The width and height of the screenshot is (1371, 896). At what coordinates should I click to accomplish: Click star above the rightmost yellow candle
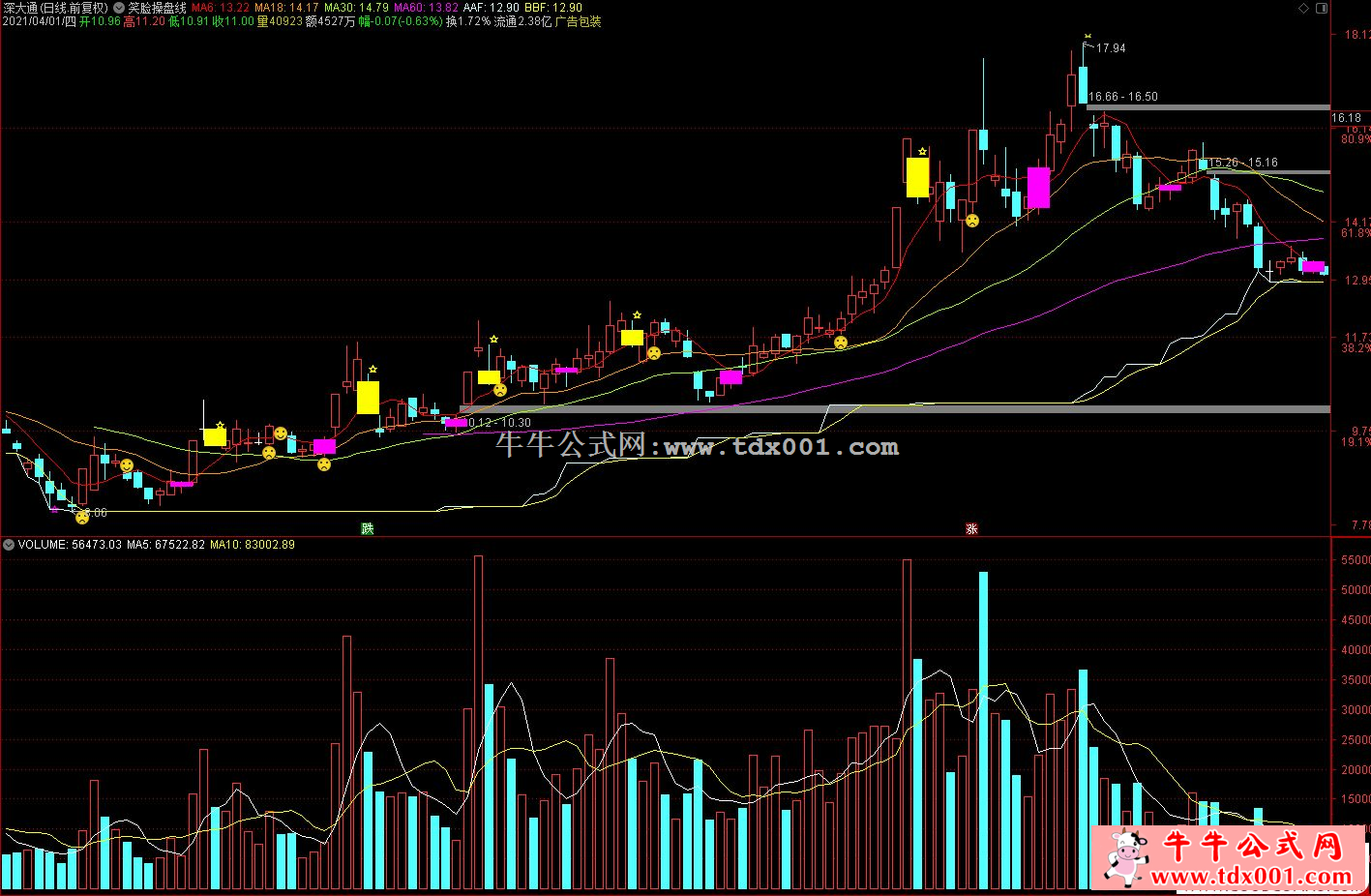(922, 152)
